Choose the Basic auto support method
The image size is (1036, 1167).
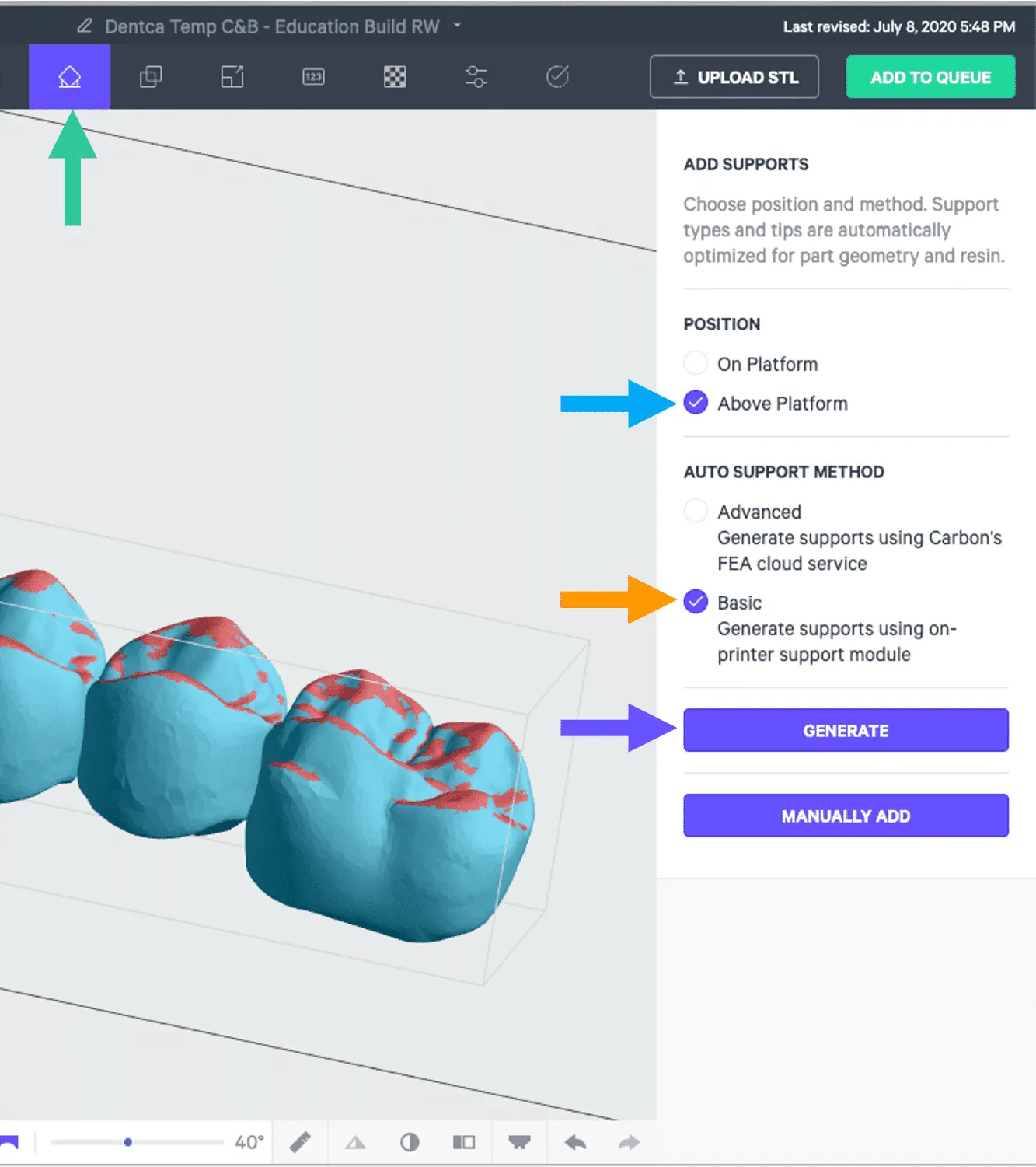(x=696, y=602)
